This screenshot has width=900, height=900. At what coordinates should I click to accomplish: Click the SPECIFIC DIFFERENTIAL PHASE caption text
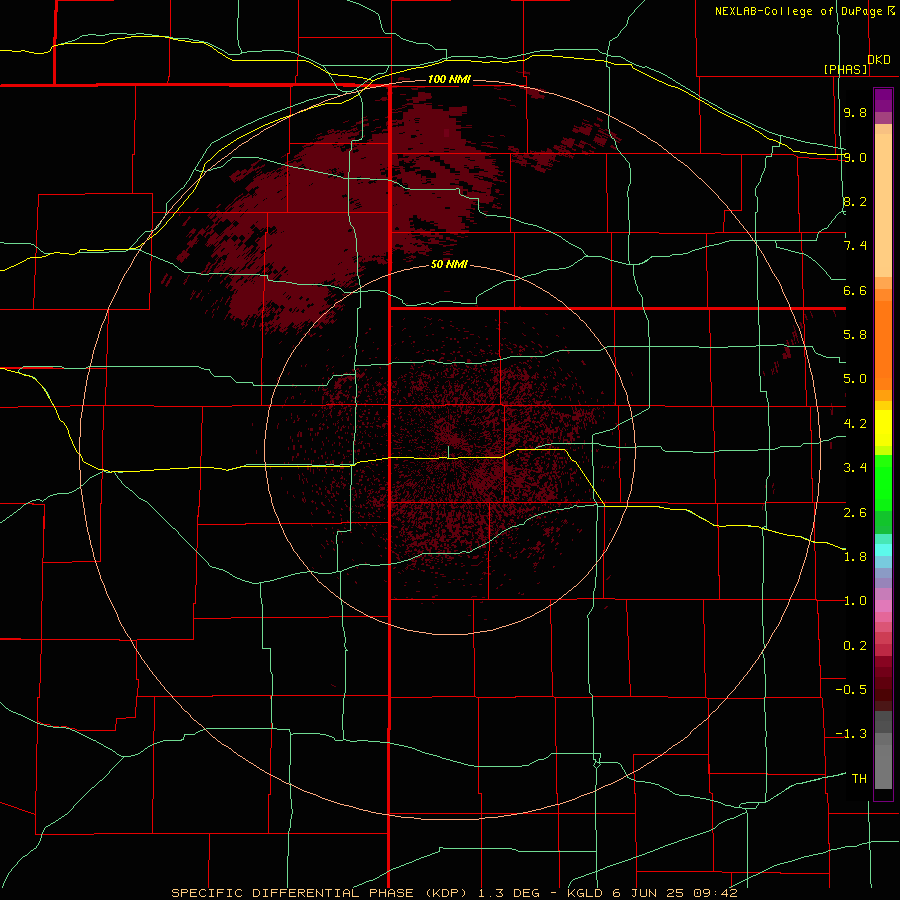click(292, 893)
